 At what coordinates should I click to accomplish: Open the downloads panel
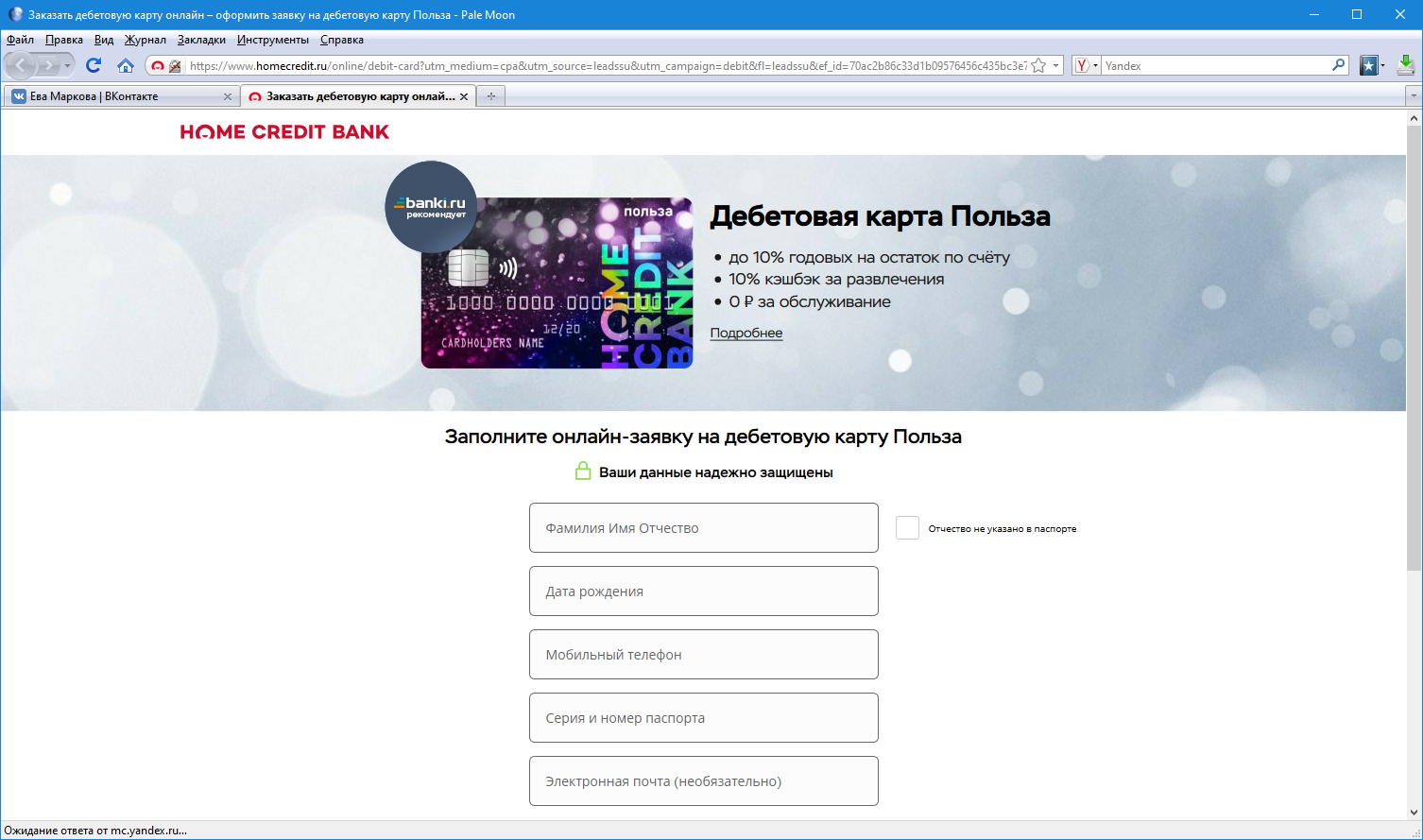tap(1406, 65)
